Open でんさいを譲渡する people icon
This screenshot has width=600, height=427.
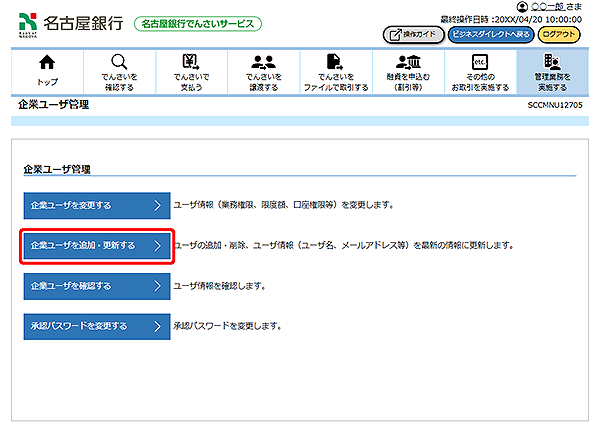tap(264, 62)
